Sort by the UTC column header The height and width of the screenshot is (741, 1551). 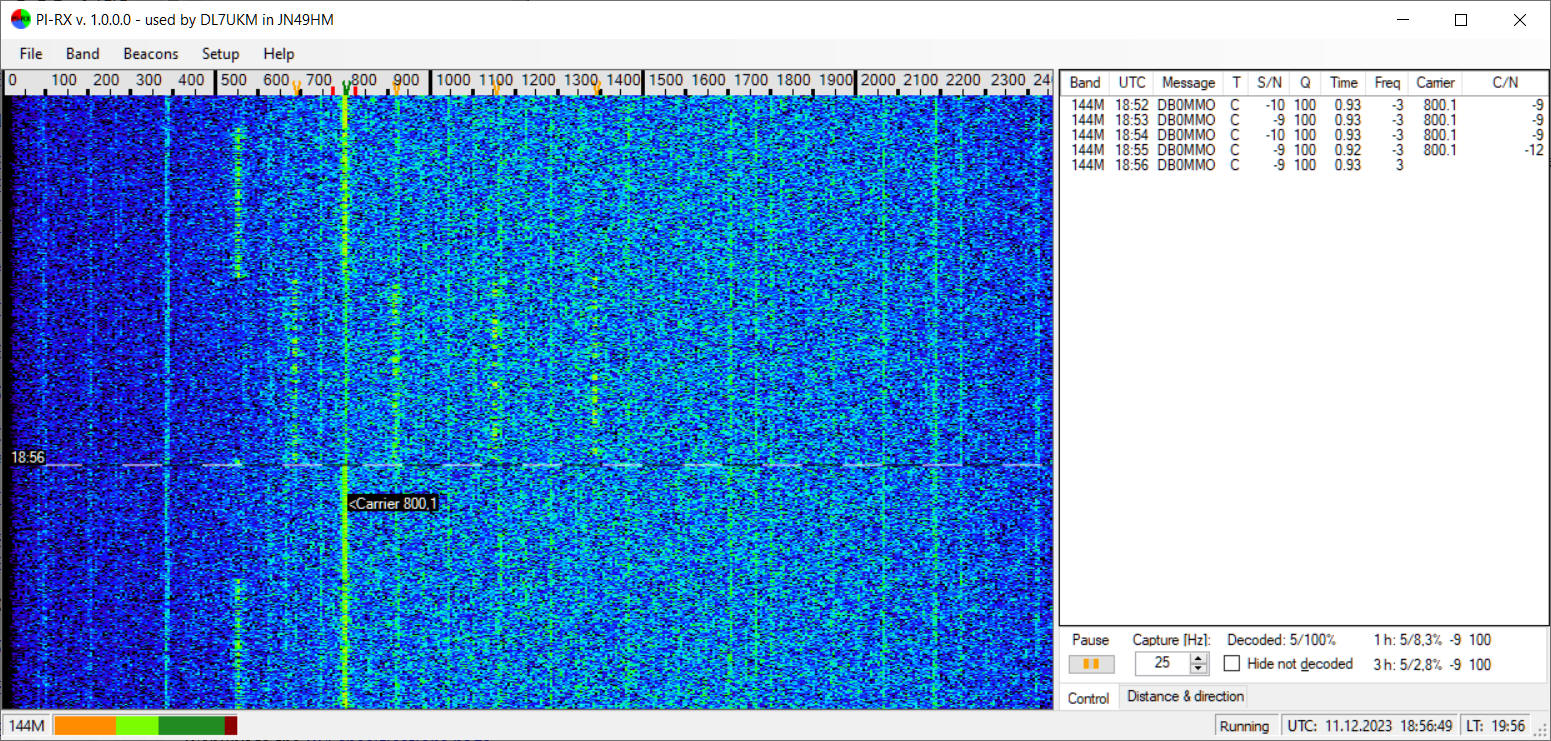(x=1132, y=83)
